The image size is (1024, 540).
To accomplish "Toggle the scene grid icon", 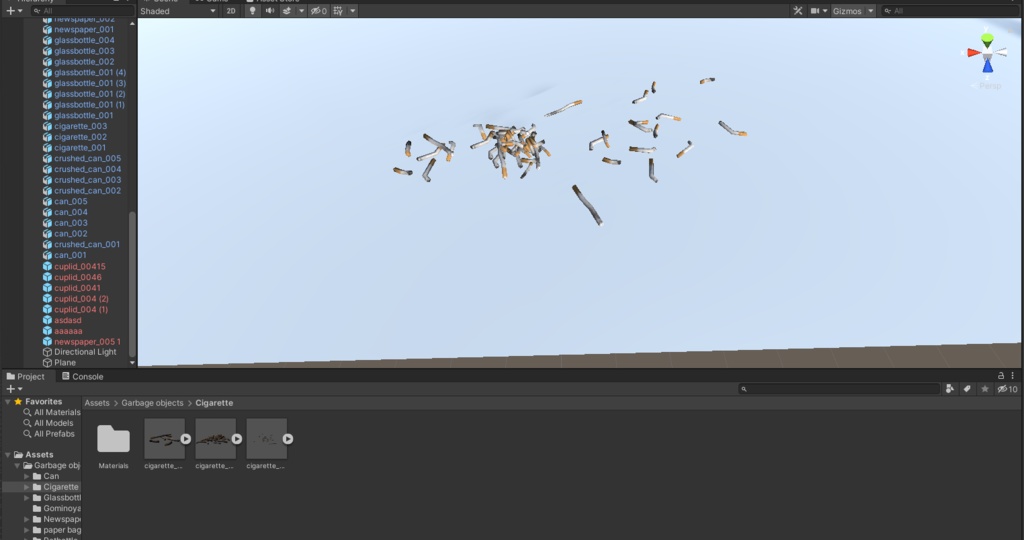I will pos(338,11).
